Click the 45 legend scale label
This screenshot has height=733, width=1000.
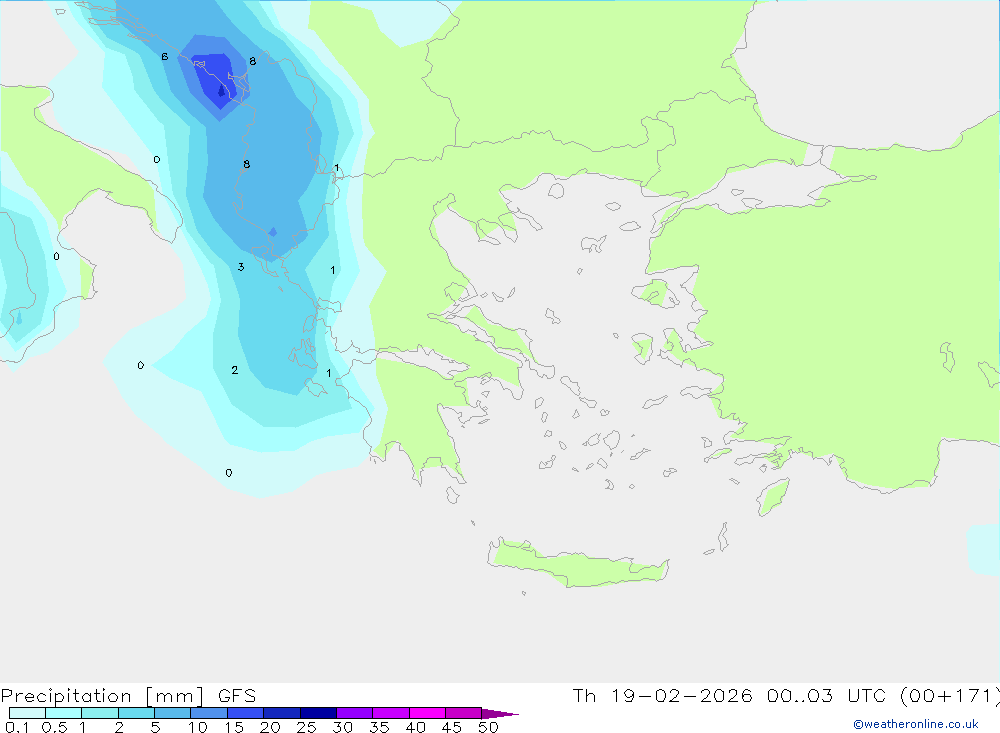(x=452, y=727)
